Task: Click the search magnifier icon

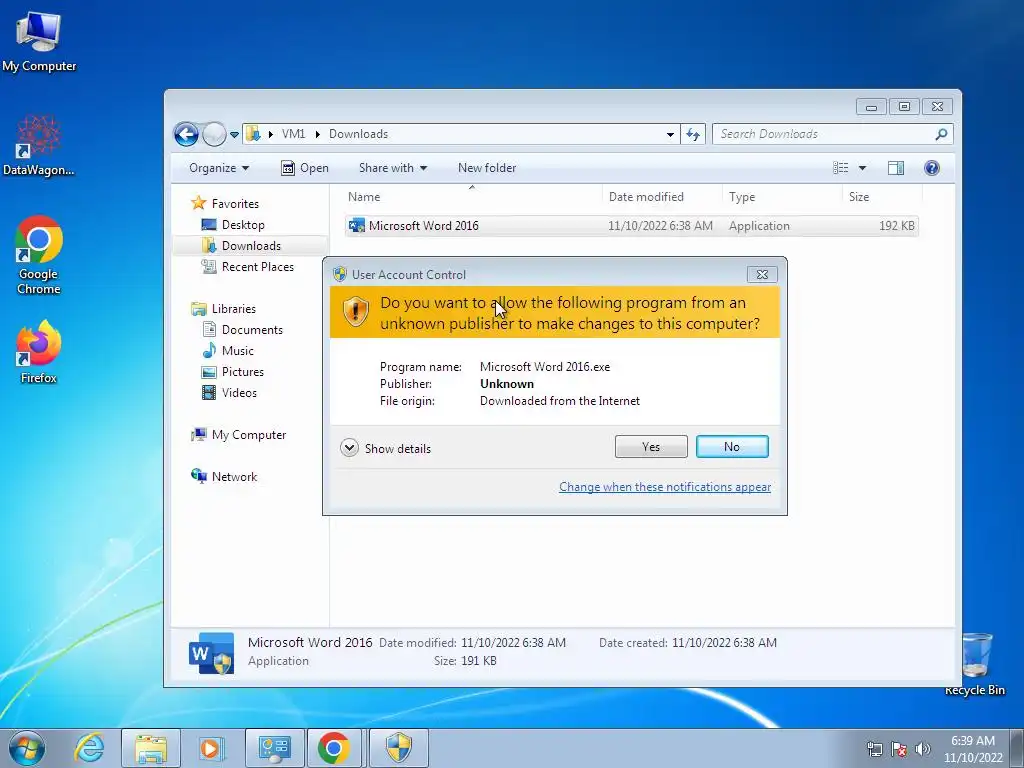Action: click(941, 134)
